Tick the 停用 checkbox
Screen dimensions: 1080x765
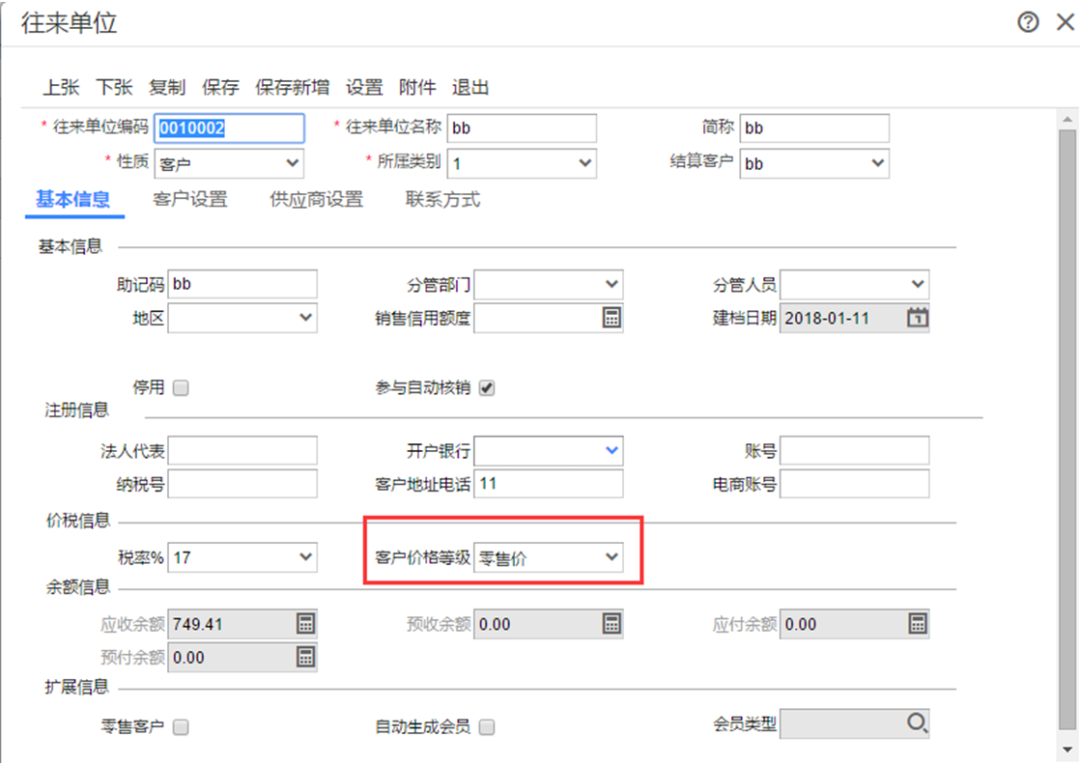point(180,388)
